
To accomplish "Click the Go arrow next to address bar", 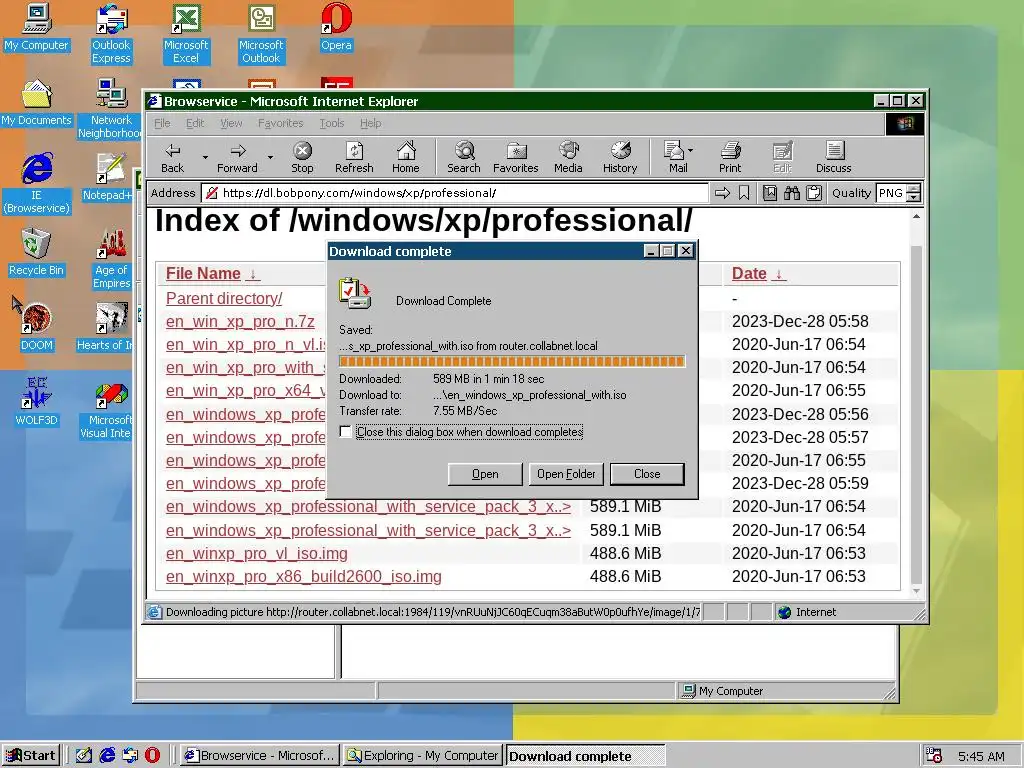I will pos(722,193).
